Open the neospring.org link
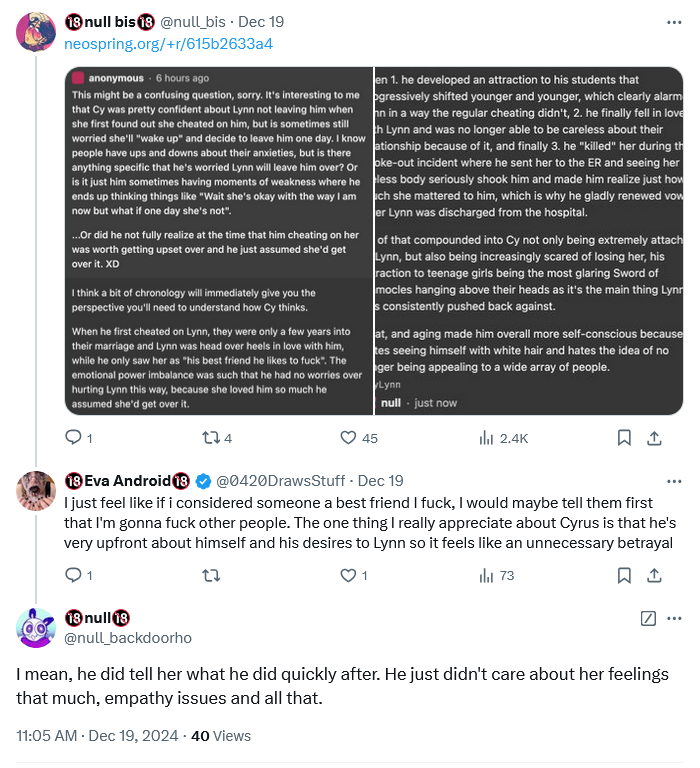700x768 pixels. point(168,44)
